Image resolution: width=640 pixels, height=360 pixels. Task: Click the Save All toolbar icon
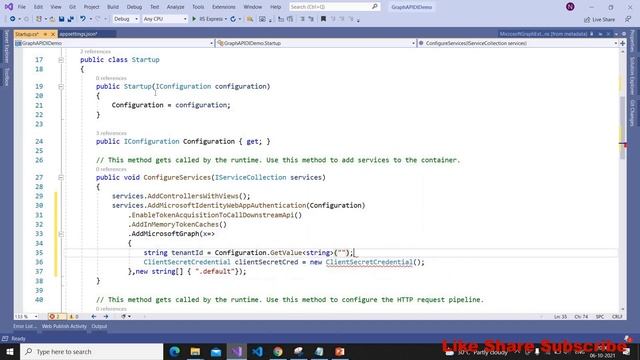pyautogui.click(x=70, y=19)
